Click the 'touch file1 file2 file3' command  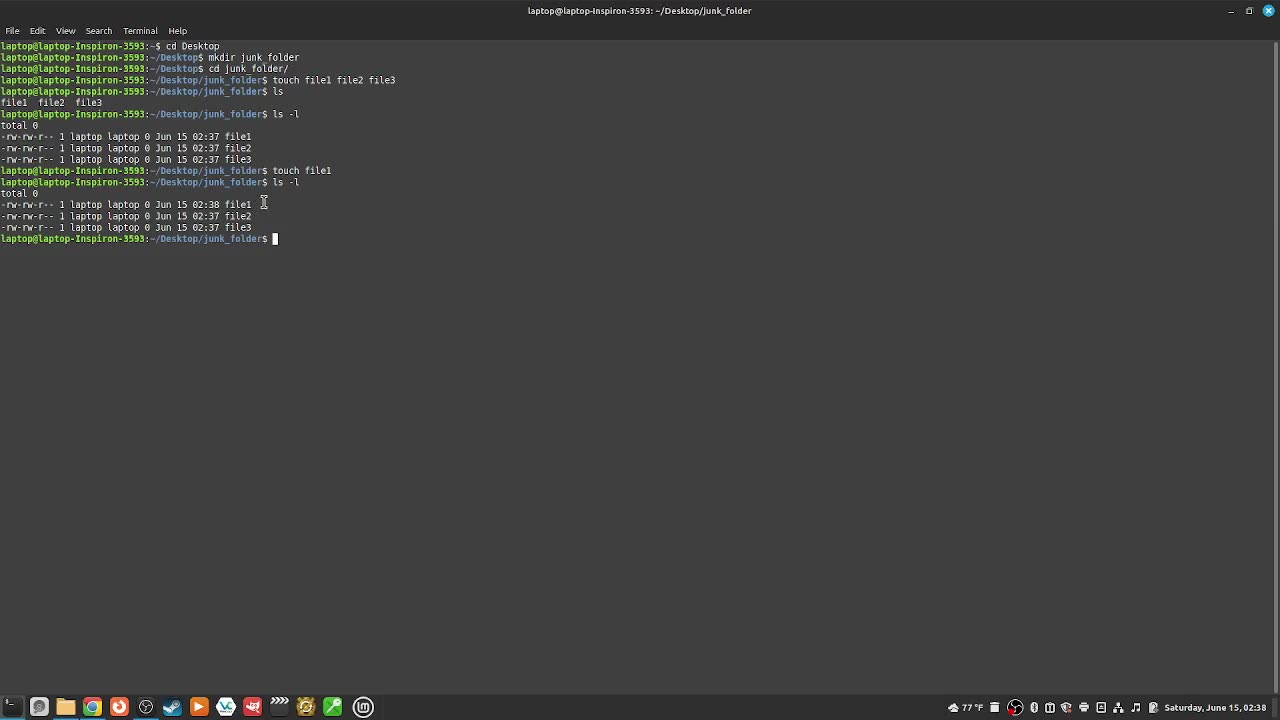click(334, 80)
